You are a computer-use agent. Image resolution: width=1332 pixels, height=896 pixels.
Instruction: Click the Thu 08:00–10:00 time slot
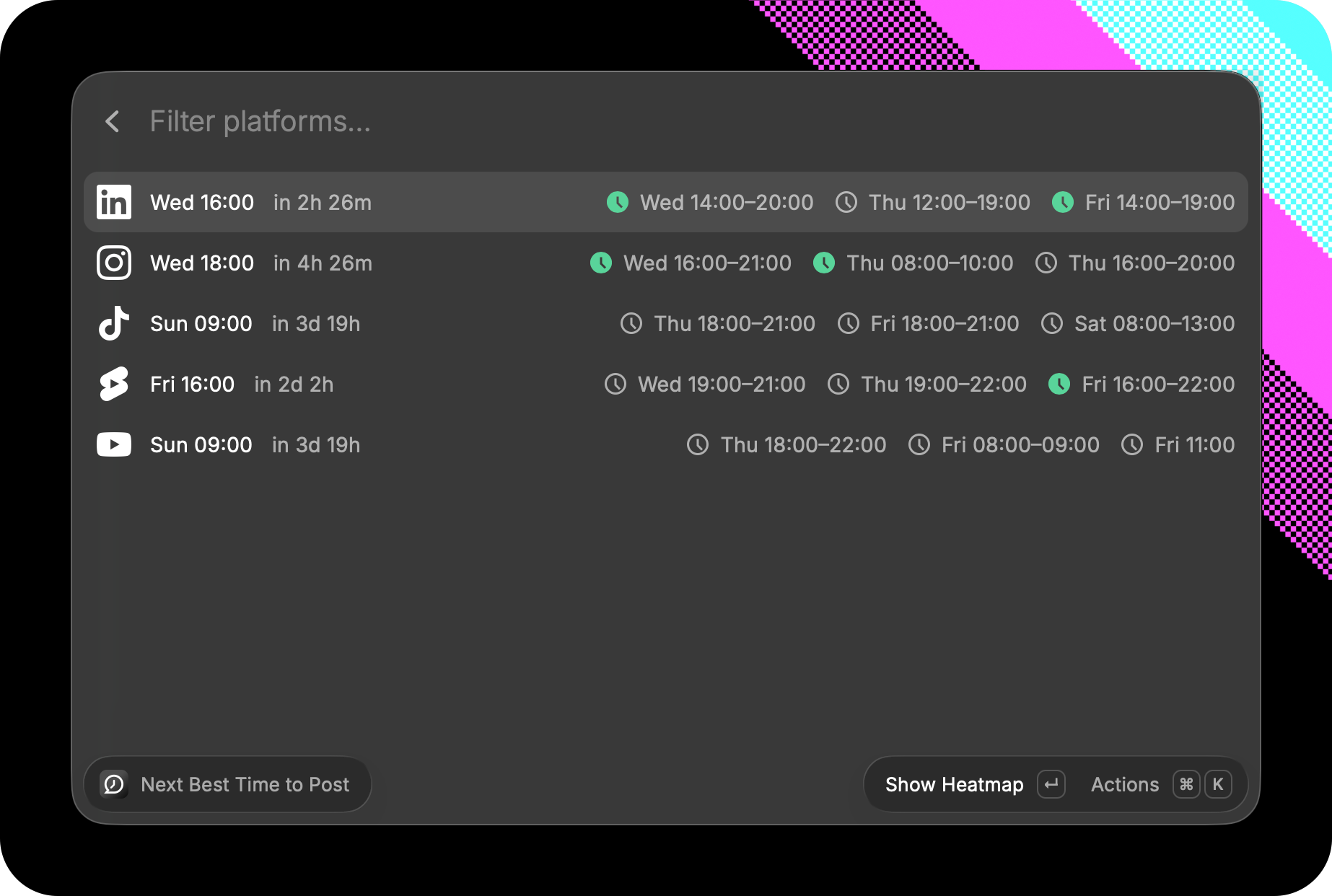point(930,263)
